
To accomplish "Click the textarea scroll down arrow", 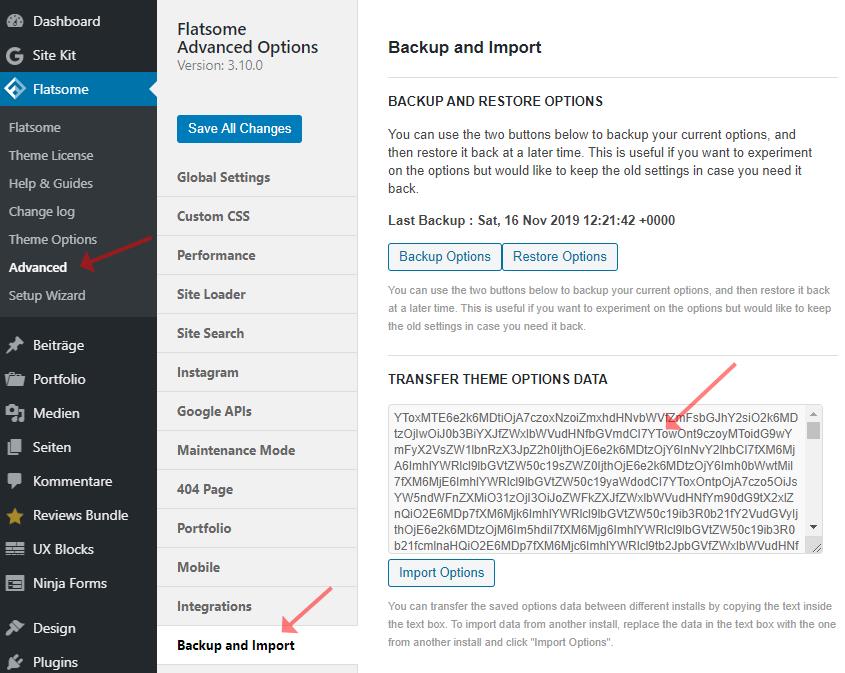I will point(814,527).
